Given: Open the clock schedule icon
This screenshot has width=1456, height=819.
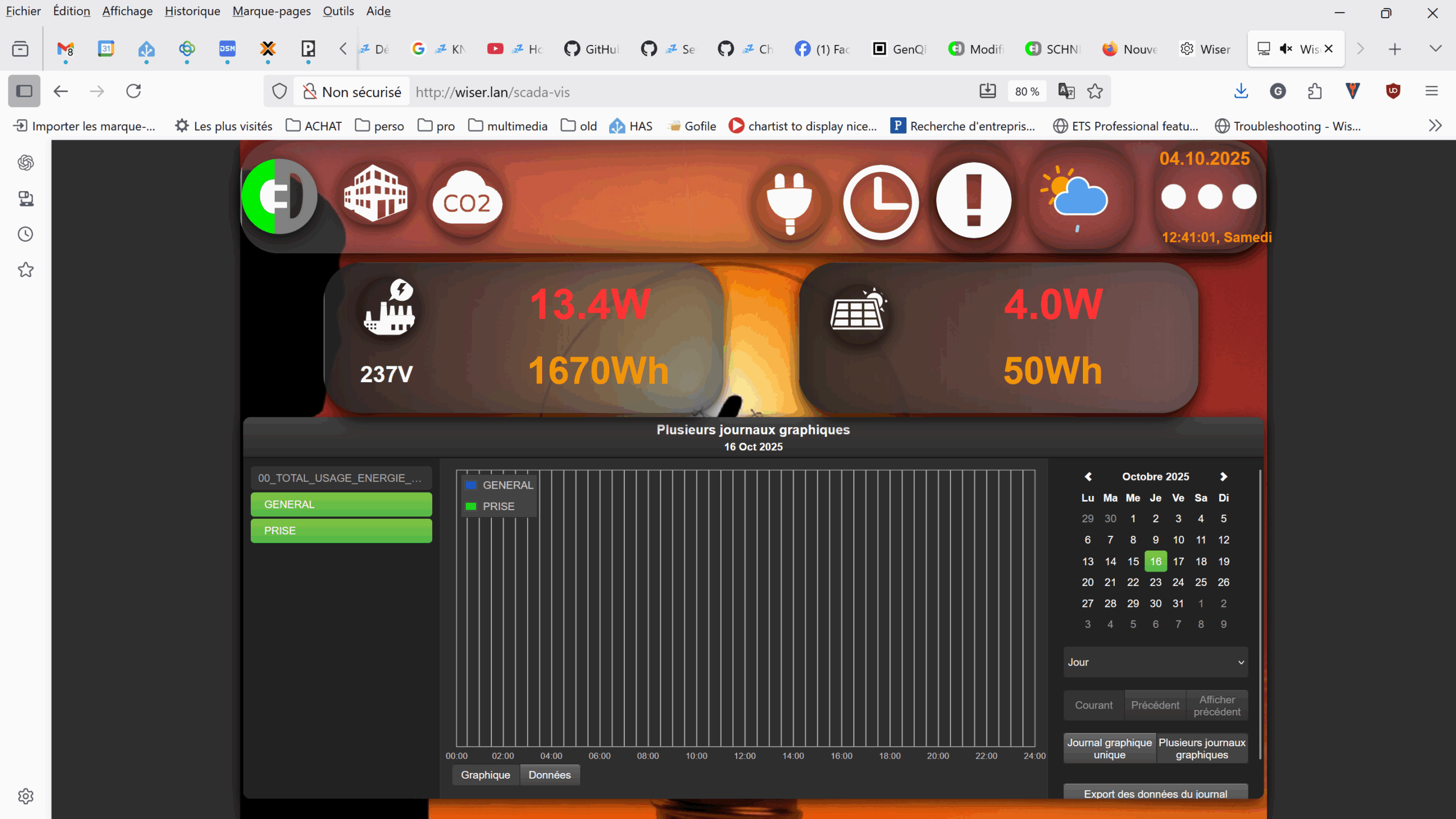Looking at the screenshot, I should (880, 201).
